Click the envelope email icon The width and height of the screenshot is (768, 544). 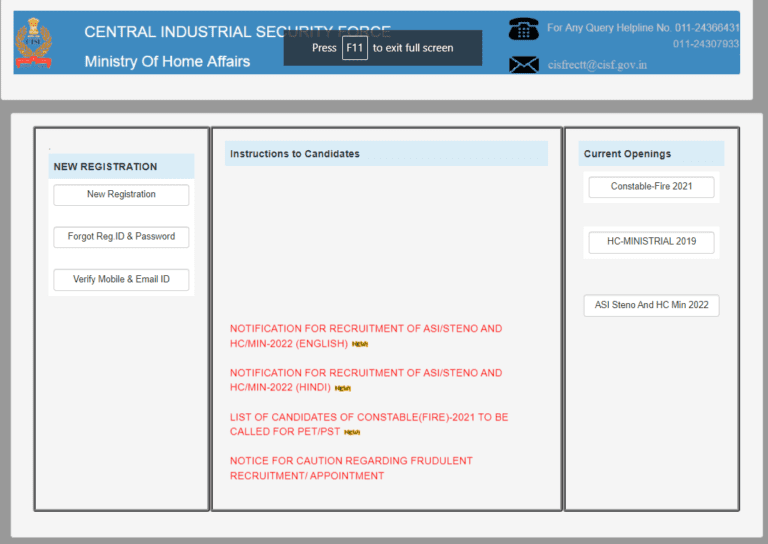click(524, 65)
